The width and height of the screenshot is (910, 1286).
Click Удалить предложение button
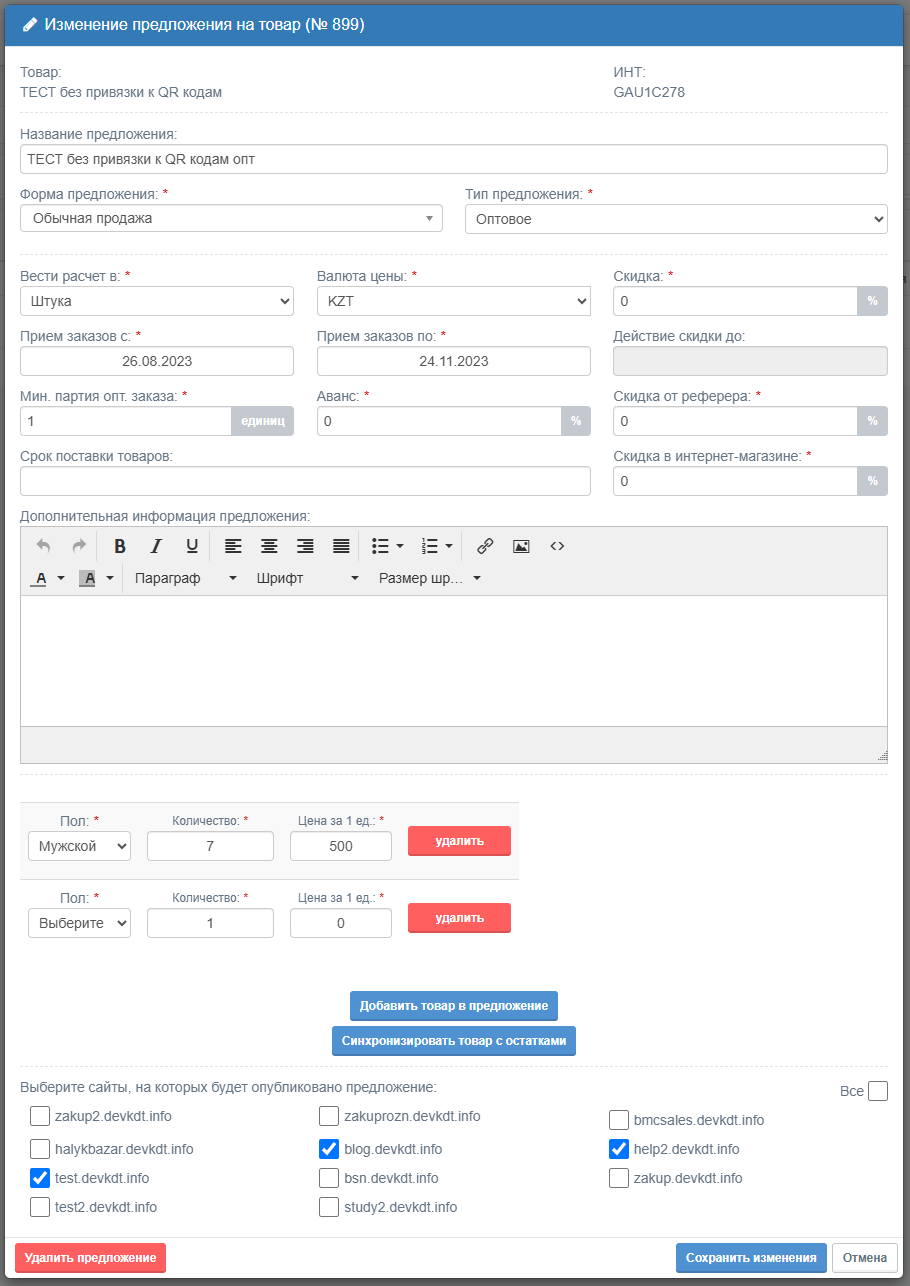pos(90,1258)
